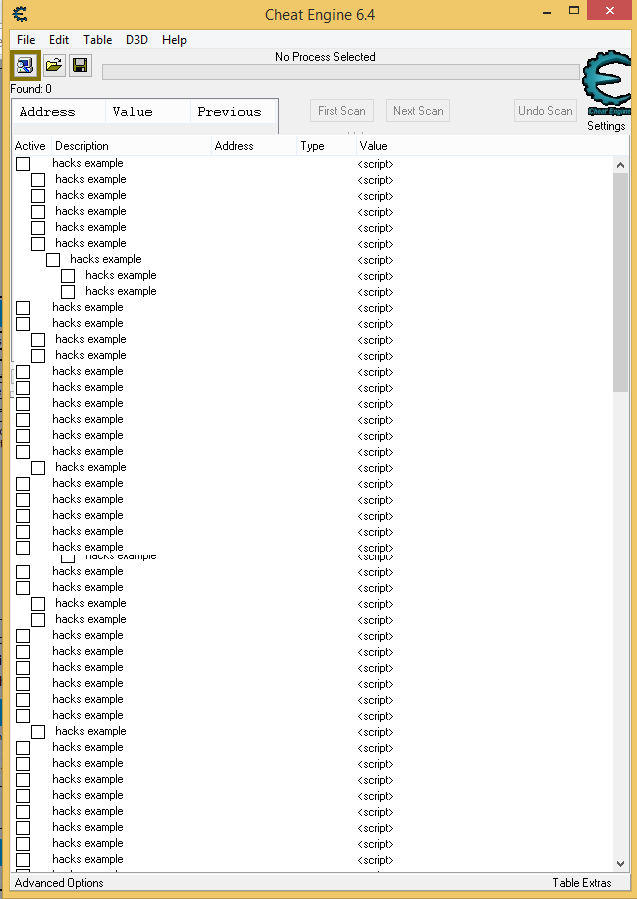Click the Cheat Engine title bar icon
Screen dimensions: 637x899
tap(20, 13)
